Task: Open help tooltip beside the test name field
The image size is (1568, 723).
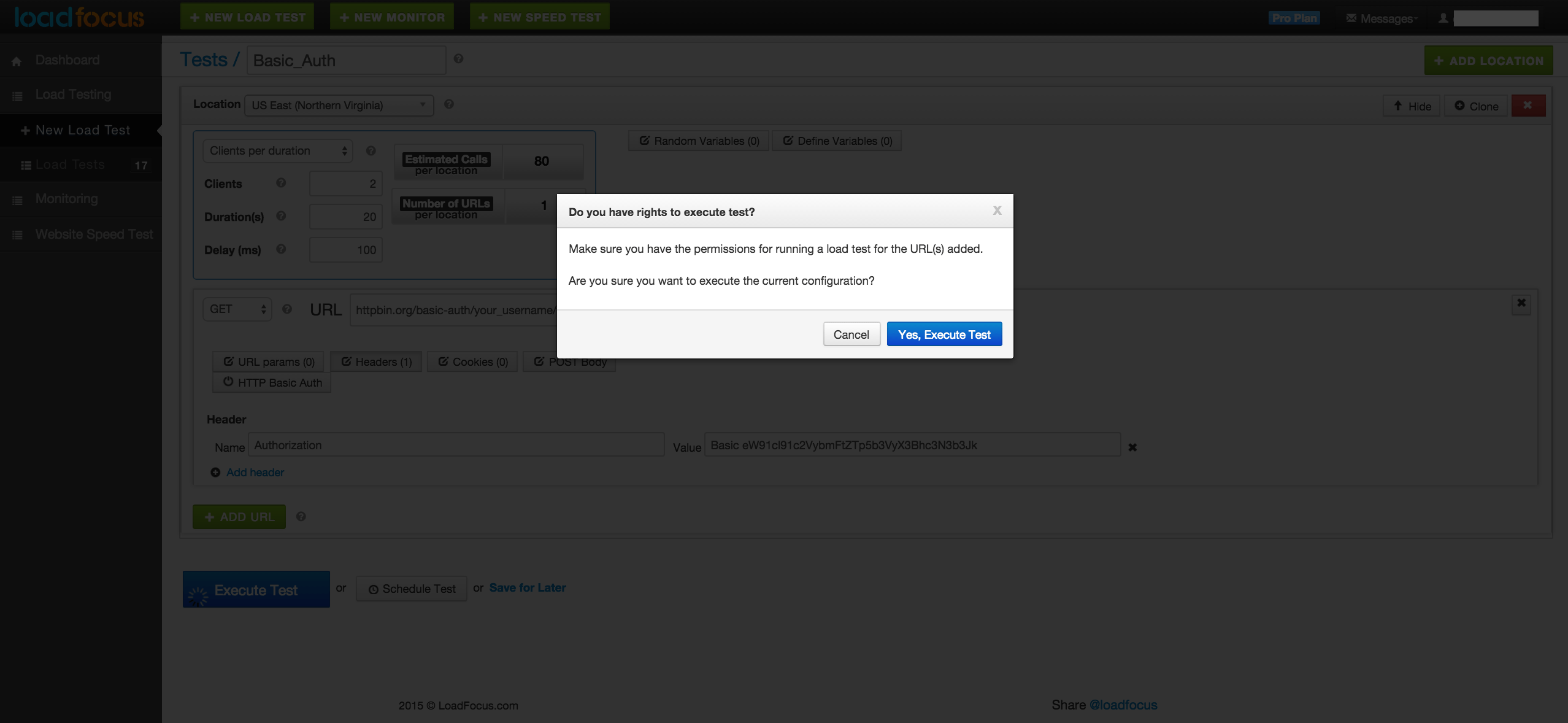Action: point(458,58)
